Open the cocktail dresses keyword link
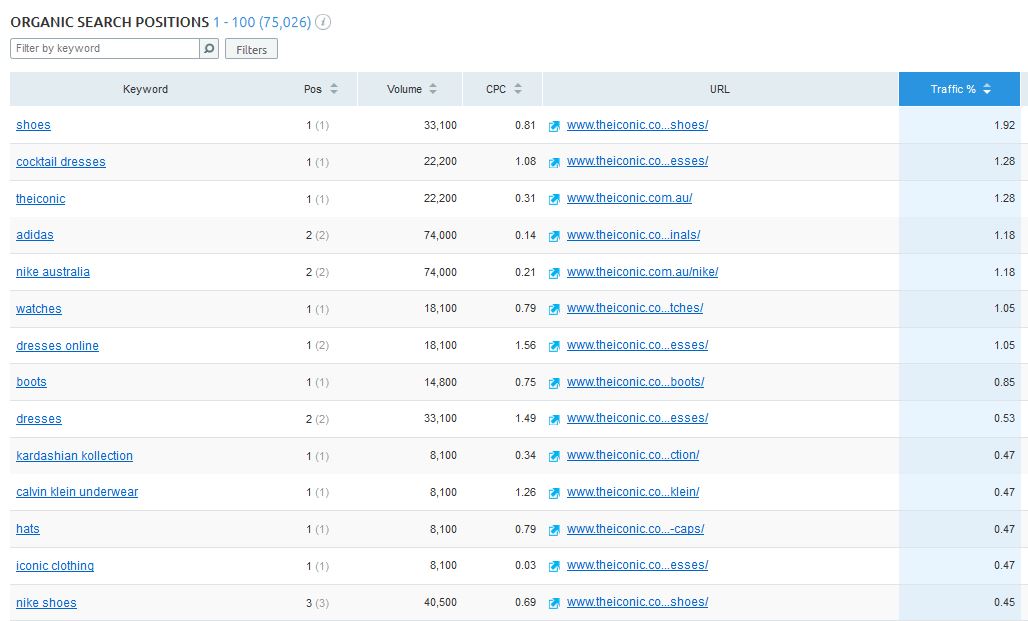The image size is (1028, 621). [x=60, y=161]
